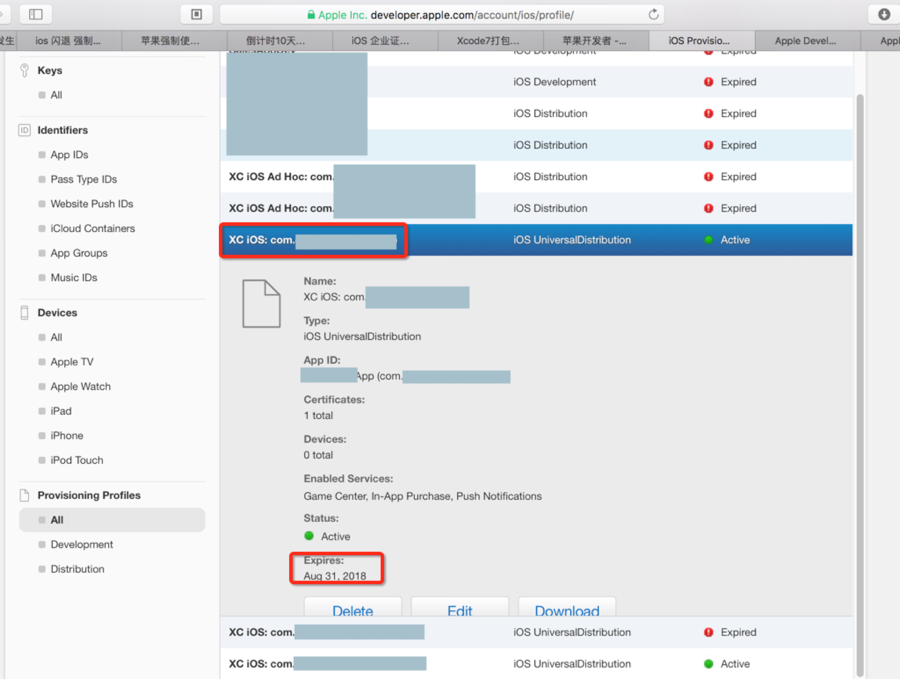This screenshot has height=680, width=900.
Task: Click Identifiers section heading
Action: [x=63, y=130]
